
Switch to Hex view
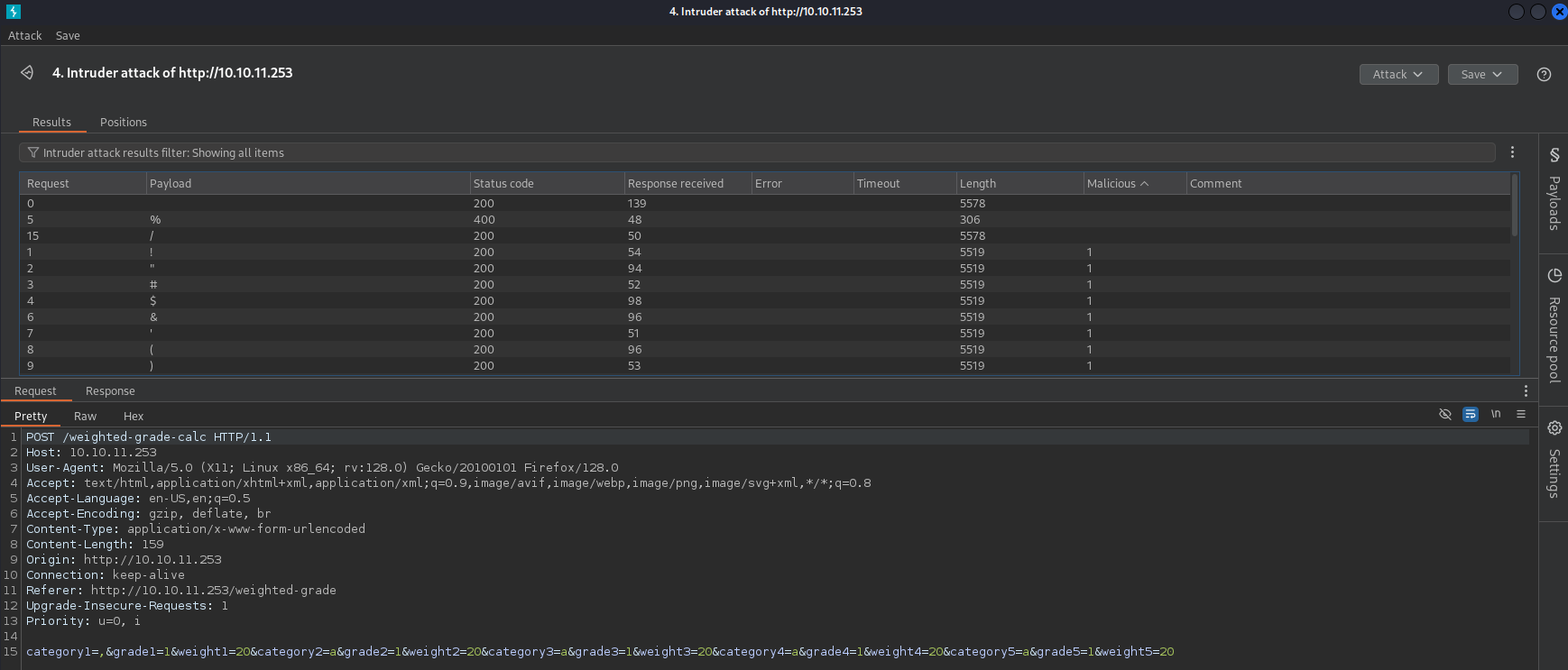click(134, 416)
